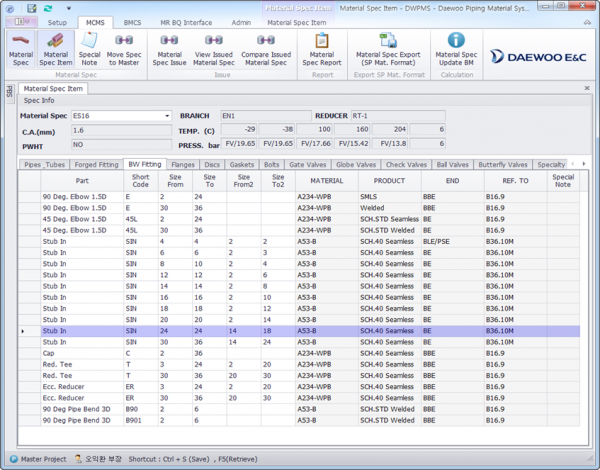Screen dimensions: 600x470
Task: Click the save icon in title bar
Action: 32,7
